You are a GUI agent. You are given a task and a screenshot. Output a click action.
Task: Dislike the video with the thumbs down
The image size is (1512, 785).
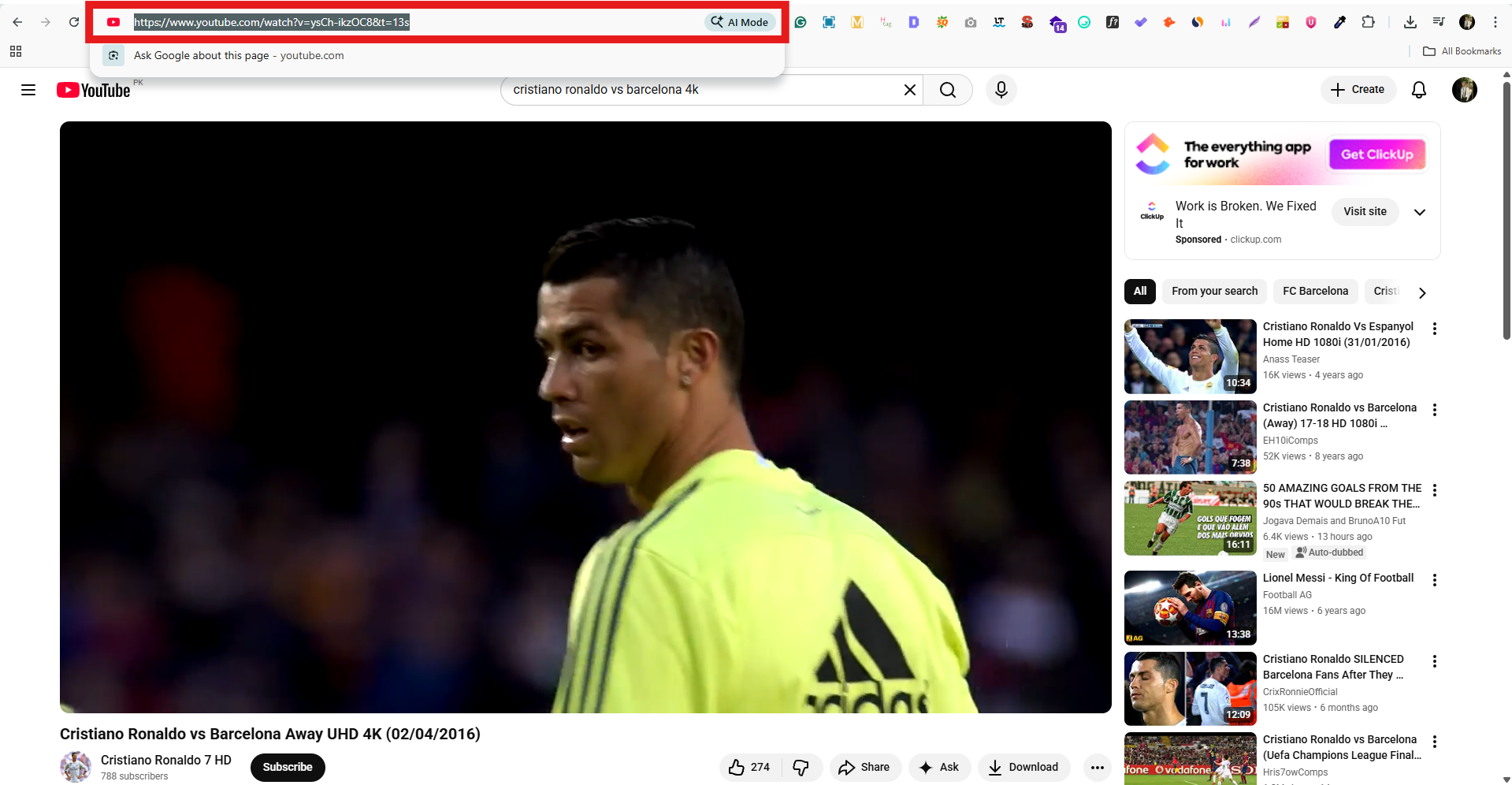801,766
